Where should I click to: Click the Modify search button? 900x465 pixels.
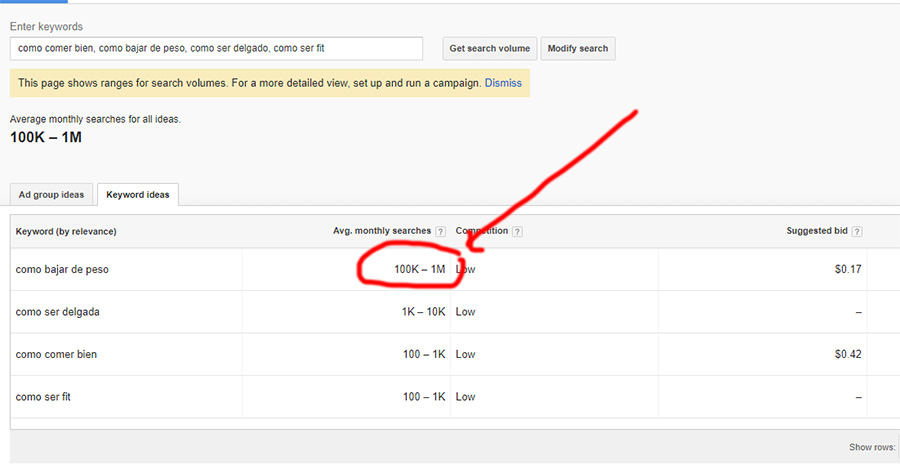coord(577,49)
